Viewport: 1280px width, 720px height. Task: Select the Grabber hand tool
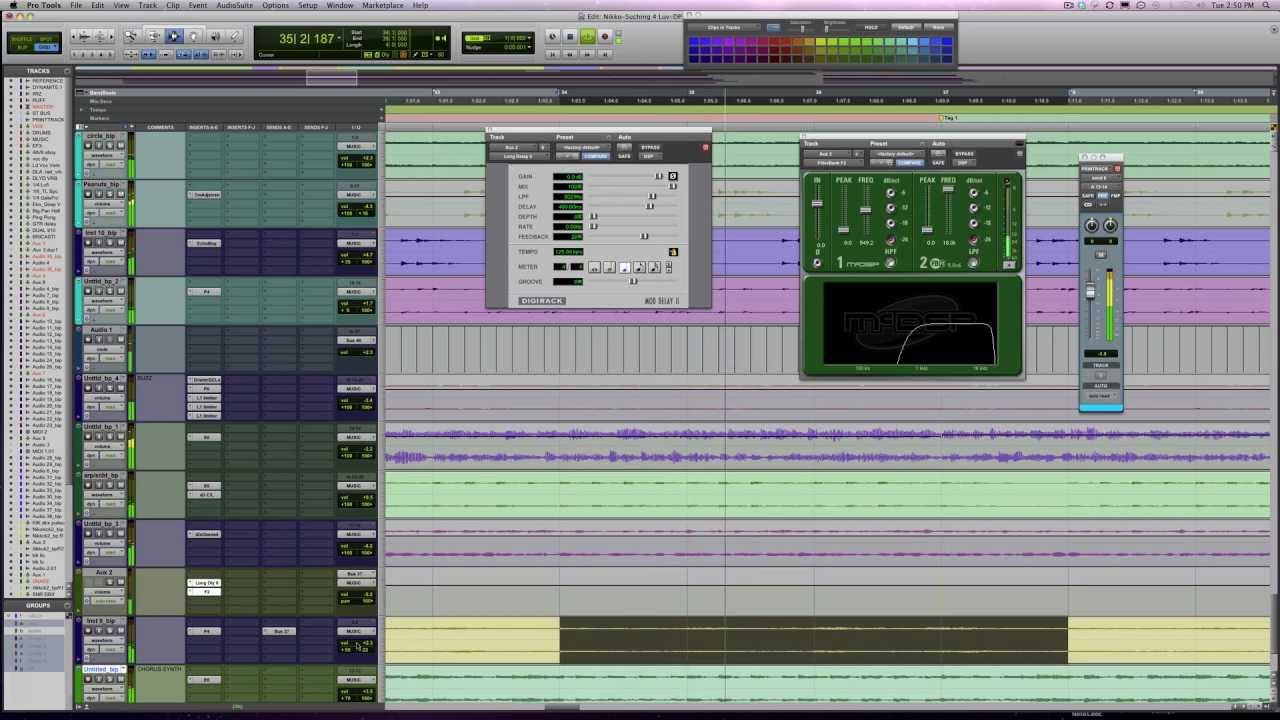(194, 37)
